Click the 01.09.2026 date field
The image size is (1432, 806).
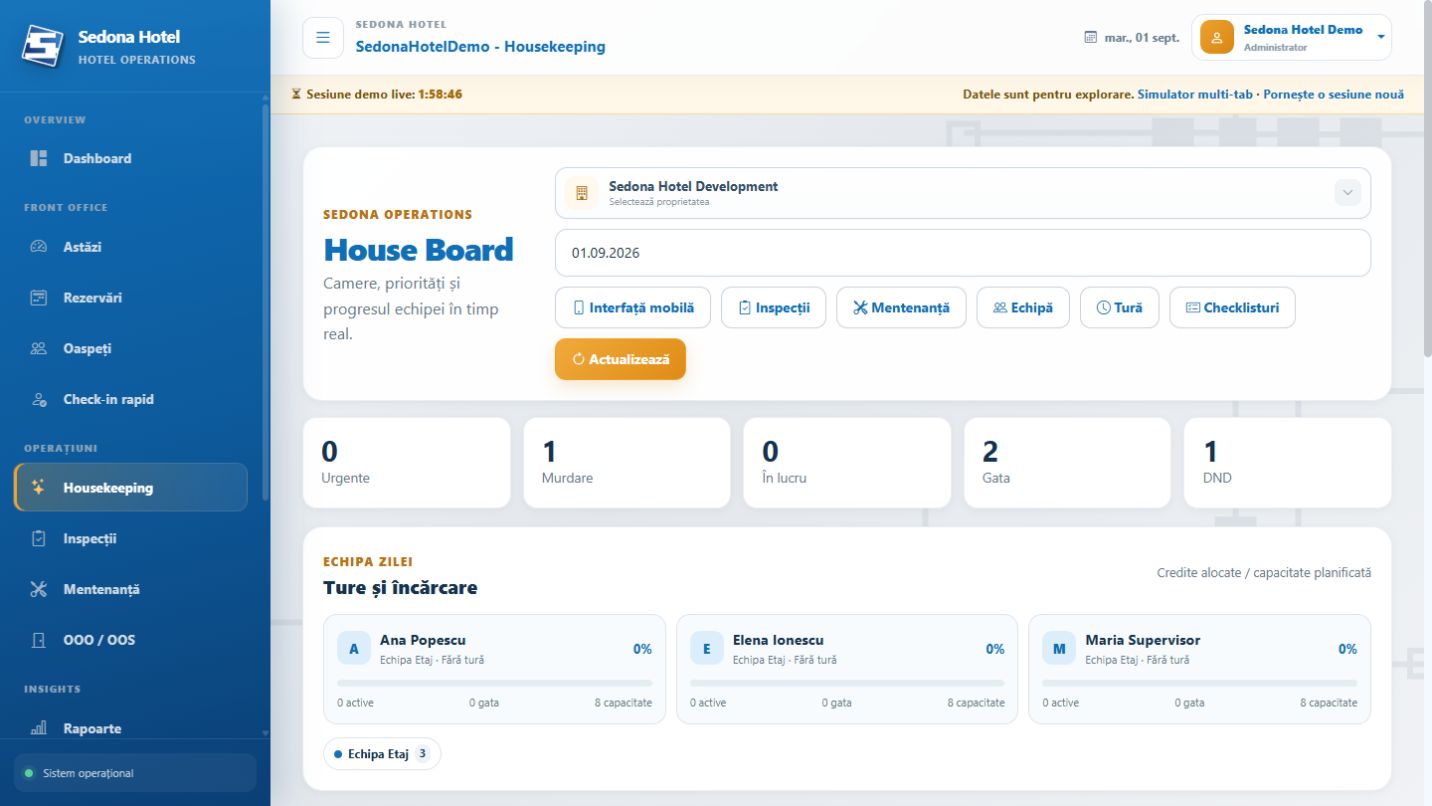point(963,253)
